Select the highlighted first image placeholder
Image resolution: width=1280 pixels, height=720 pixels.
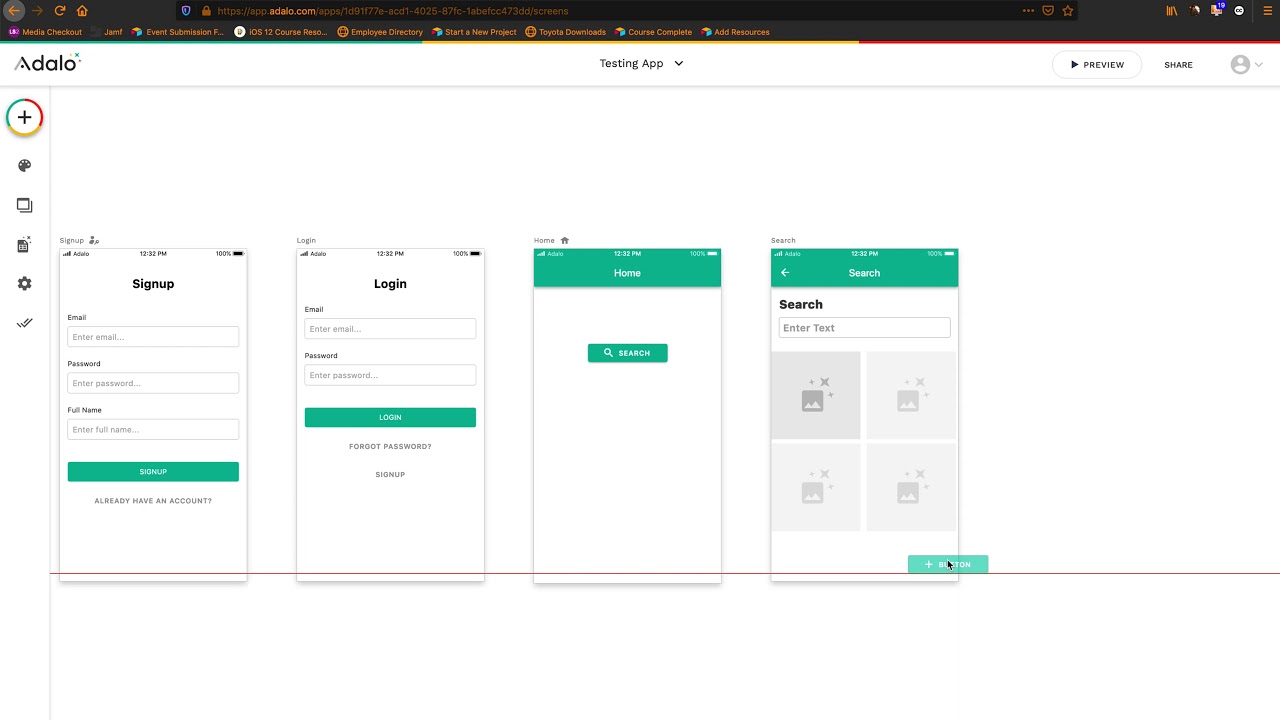(x=815, y=395)
